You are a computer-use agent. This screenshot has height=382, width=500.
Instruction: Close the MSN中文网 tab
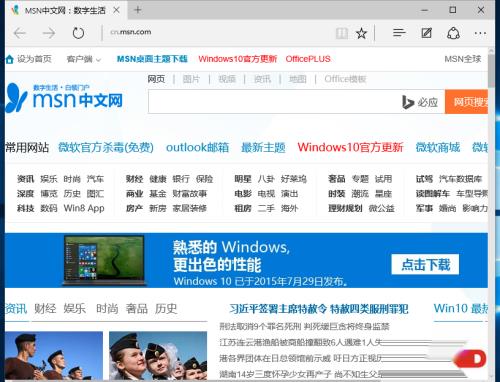(x=116, y=10)
